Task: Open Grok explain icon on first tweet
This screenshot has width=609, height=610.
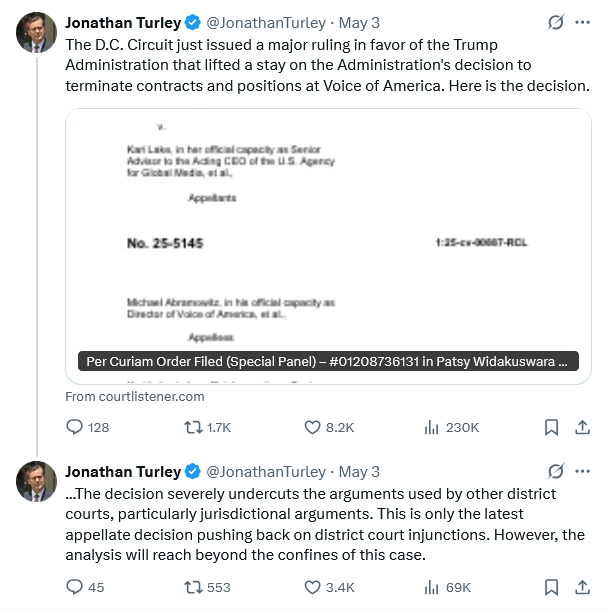Action: point(556,22)
